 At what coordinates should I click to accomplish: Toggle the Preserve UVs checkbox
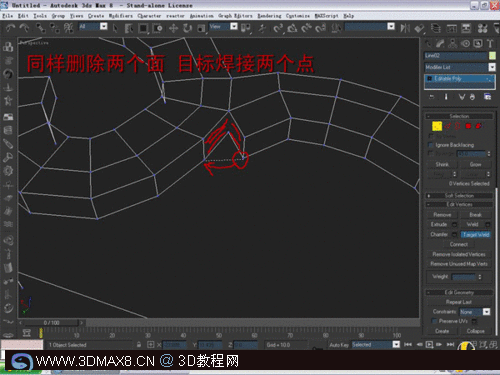coord(435,321)
